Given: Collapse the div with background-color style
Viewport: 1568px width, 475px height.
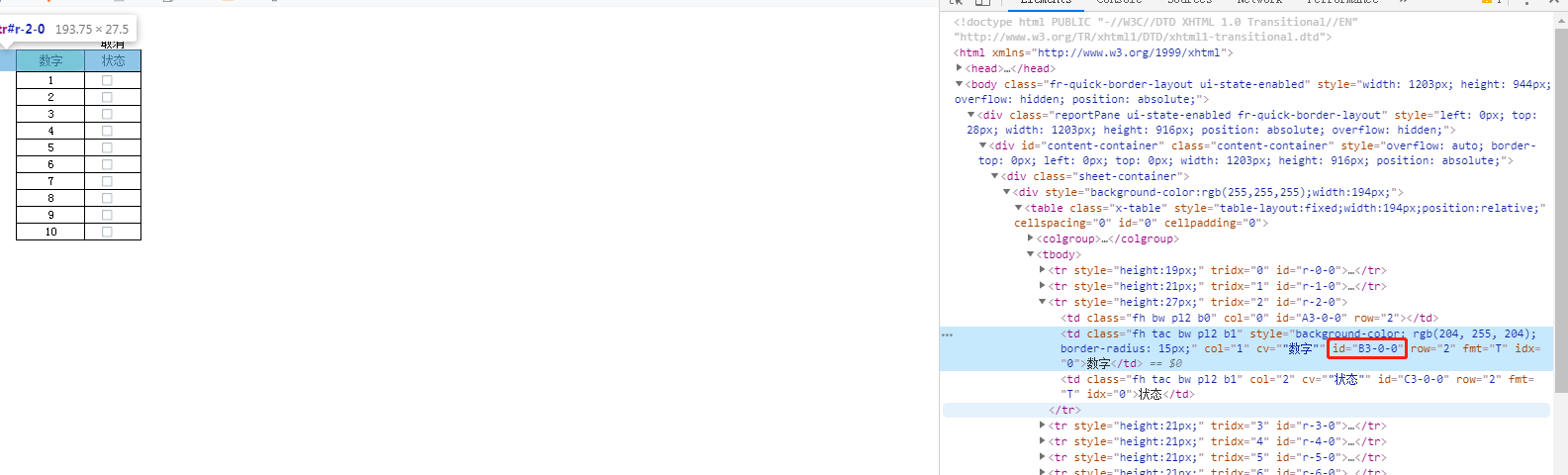Looking at the screenshot, I should click(x=1006, y=192).
